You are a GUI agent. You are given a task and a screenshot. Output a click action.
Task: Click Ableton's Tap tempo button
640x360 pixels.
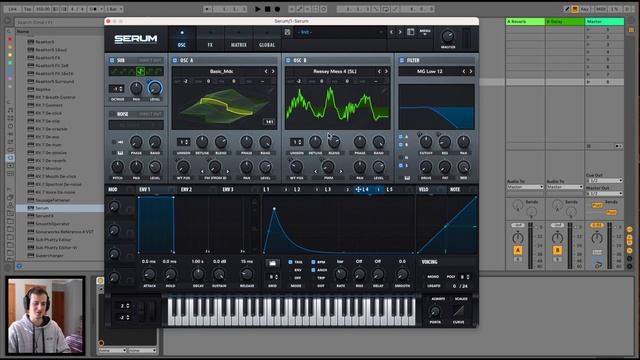click(x=27, y=9)
